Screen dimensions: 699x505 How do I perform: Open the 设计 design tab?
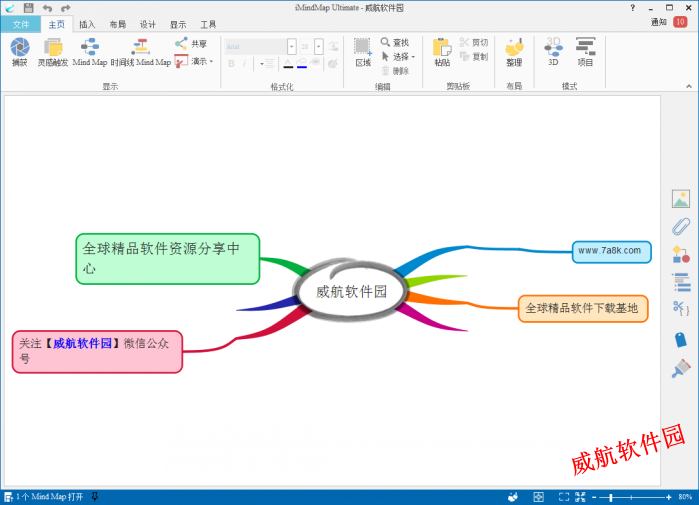tap(148, 25)
